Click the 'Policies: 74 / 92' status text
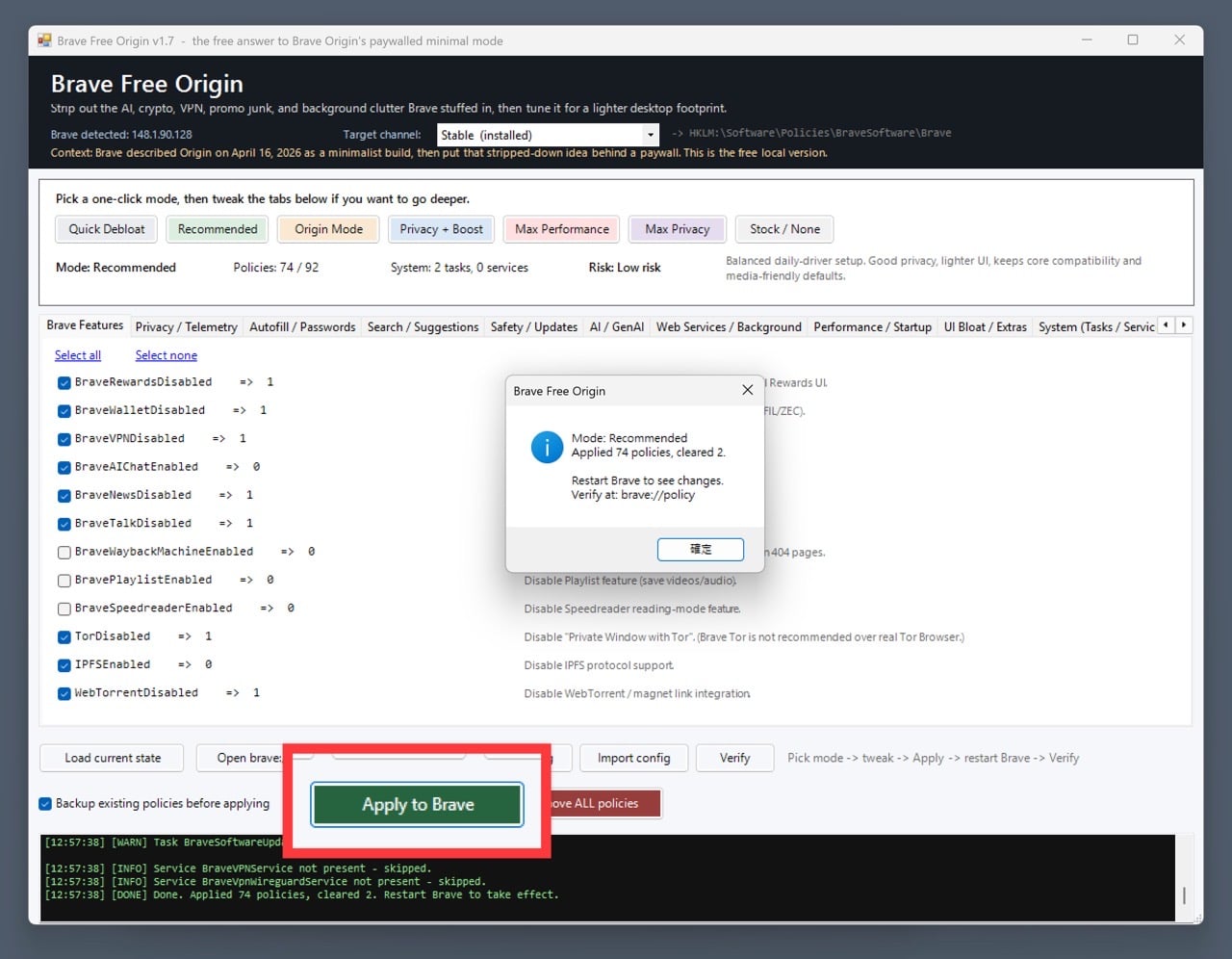Screen dimensions: 1232x959 click(276, 268)
